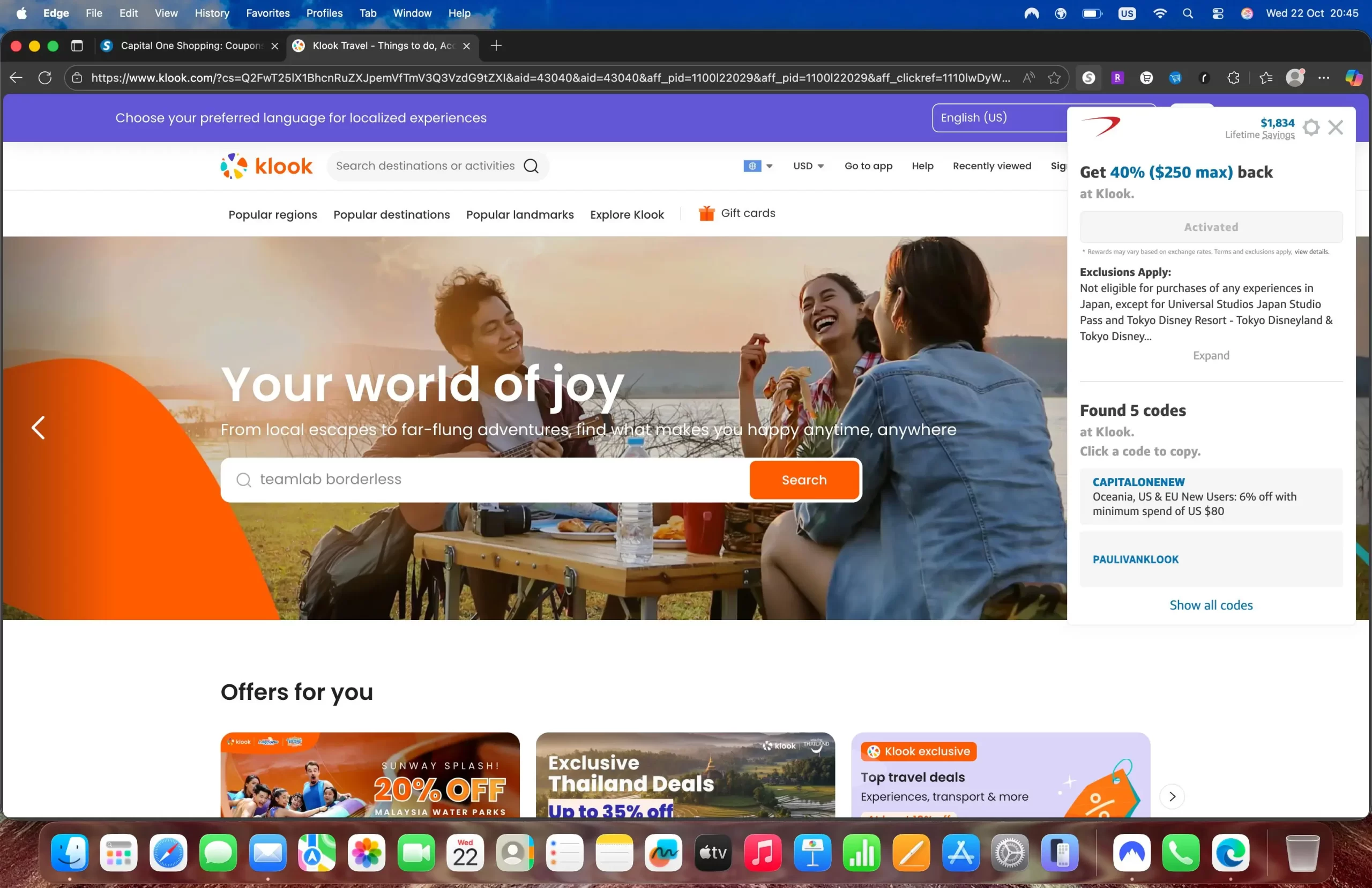Open the Copilot sidebar icon
The image size is (1372, 888).
(x=1353, y=78)
